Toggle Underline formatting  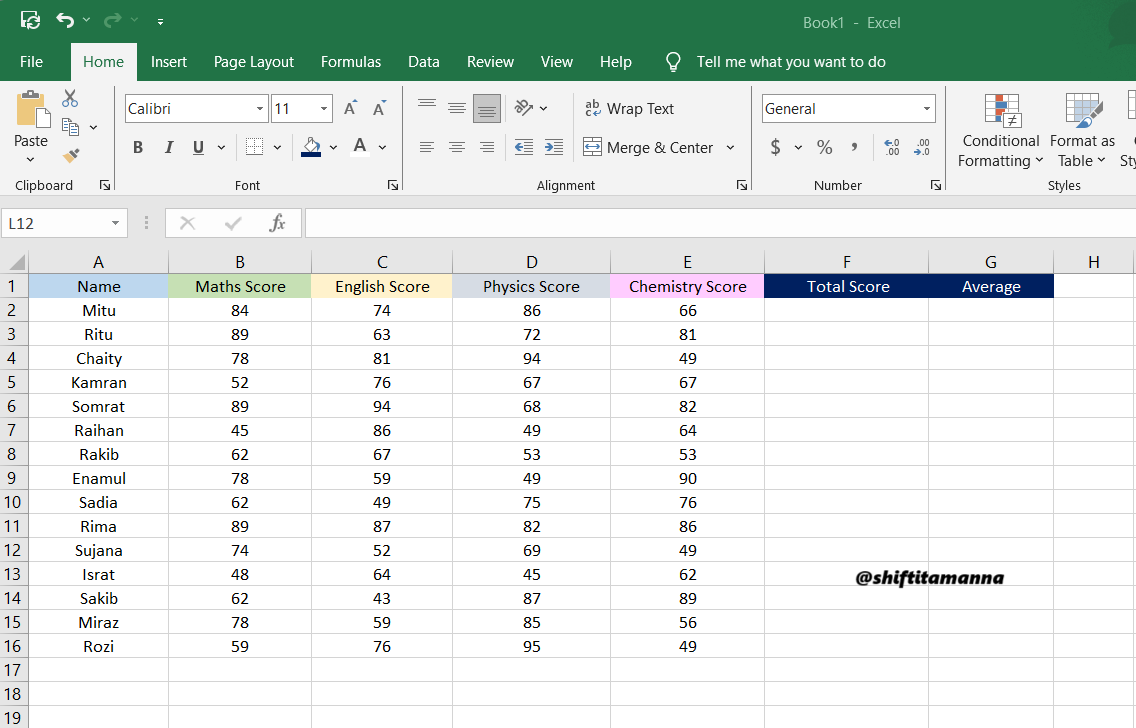pos(198,148)
